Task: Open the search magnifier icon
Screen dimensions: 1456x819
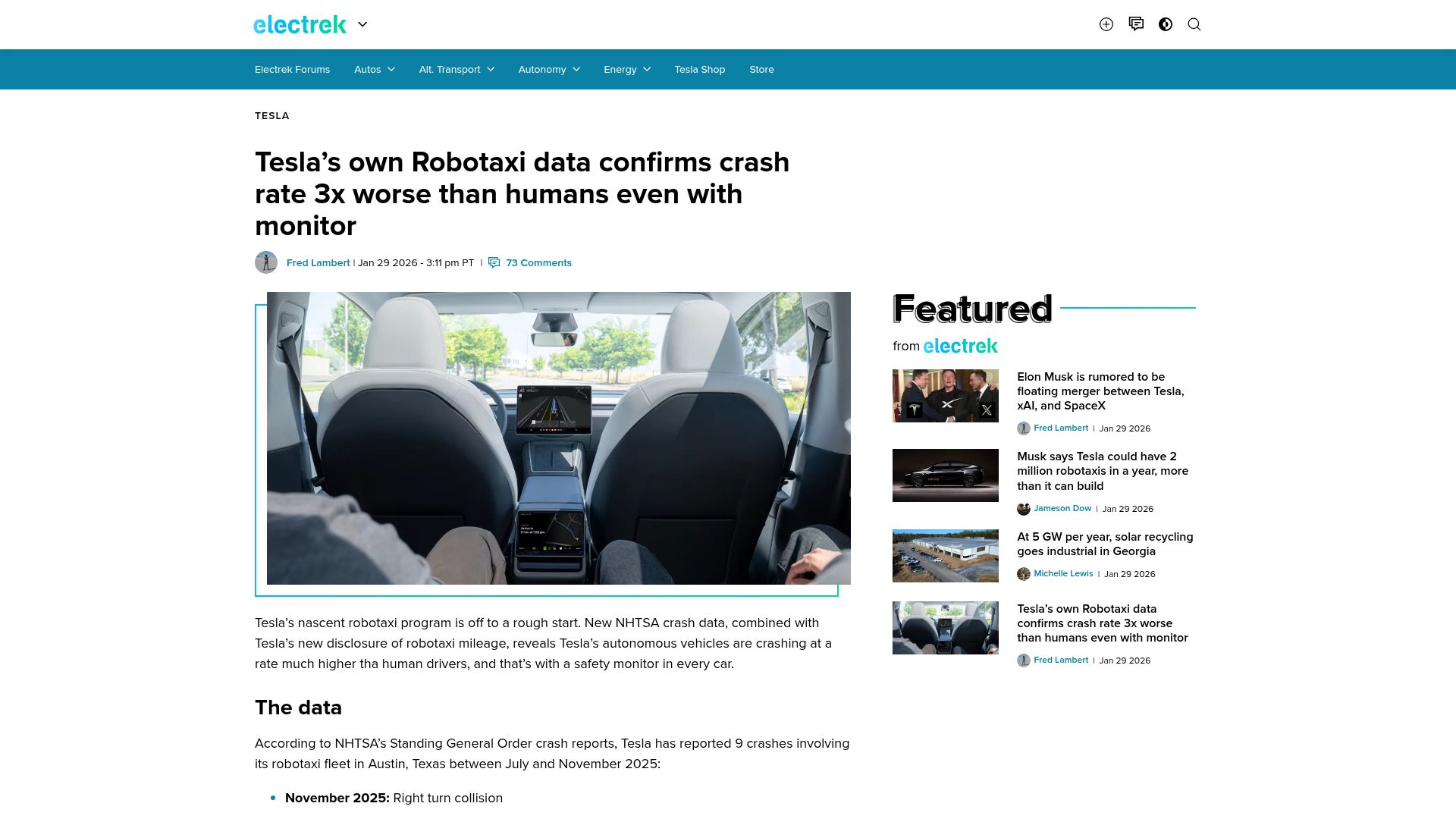Action: coord(1194,24)
